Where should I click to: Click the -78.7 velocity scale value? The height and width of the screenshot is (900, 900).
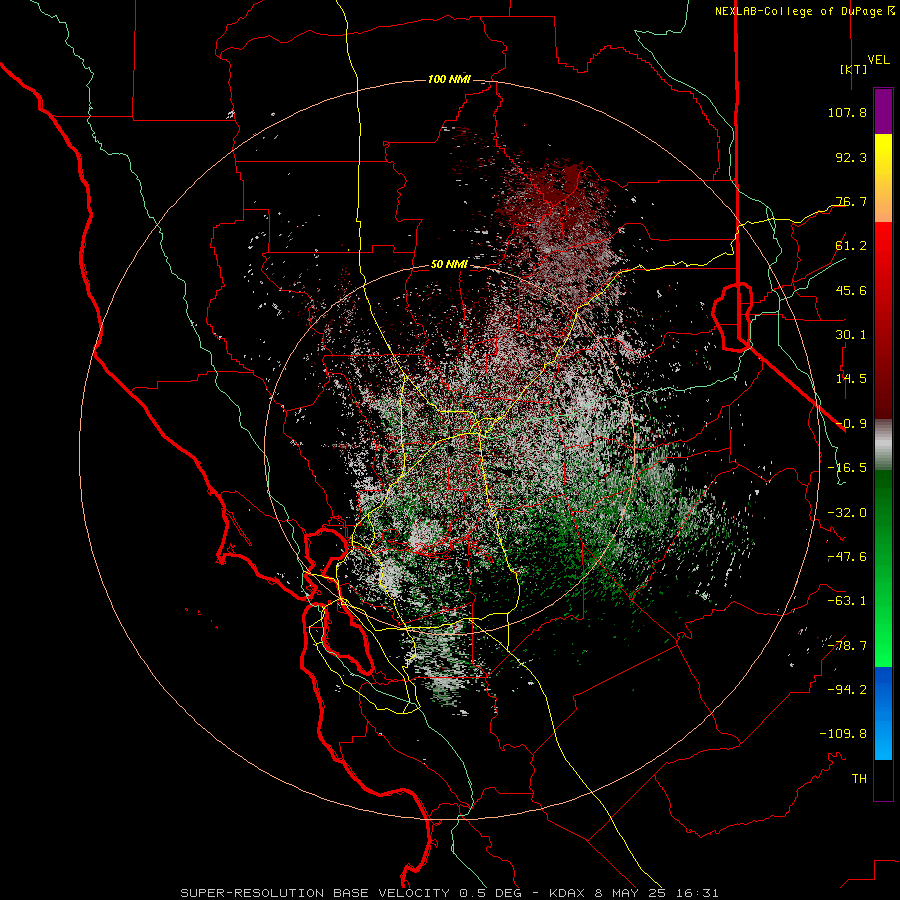click(847, 646)
